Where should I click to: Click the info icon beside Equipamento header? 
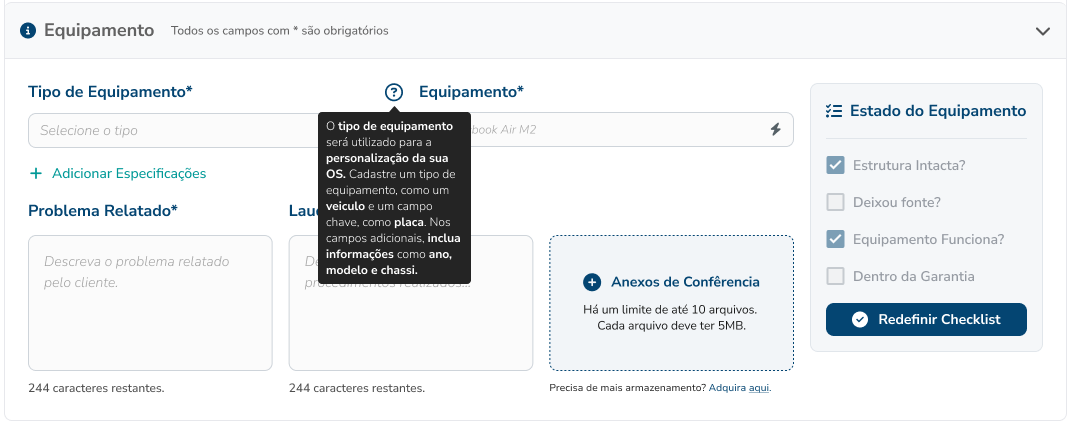[x=28, y=30]
